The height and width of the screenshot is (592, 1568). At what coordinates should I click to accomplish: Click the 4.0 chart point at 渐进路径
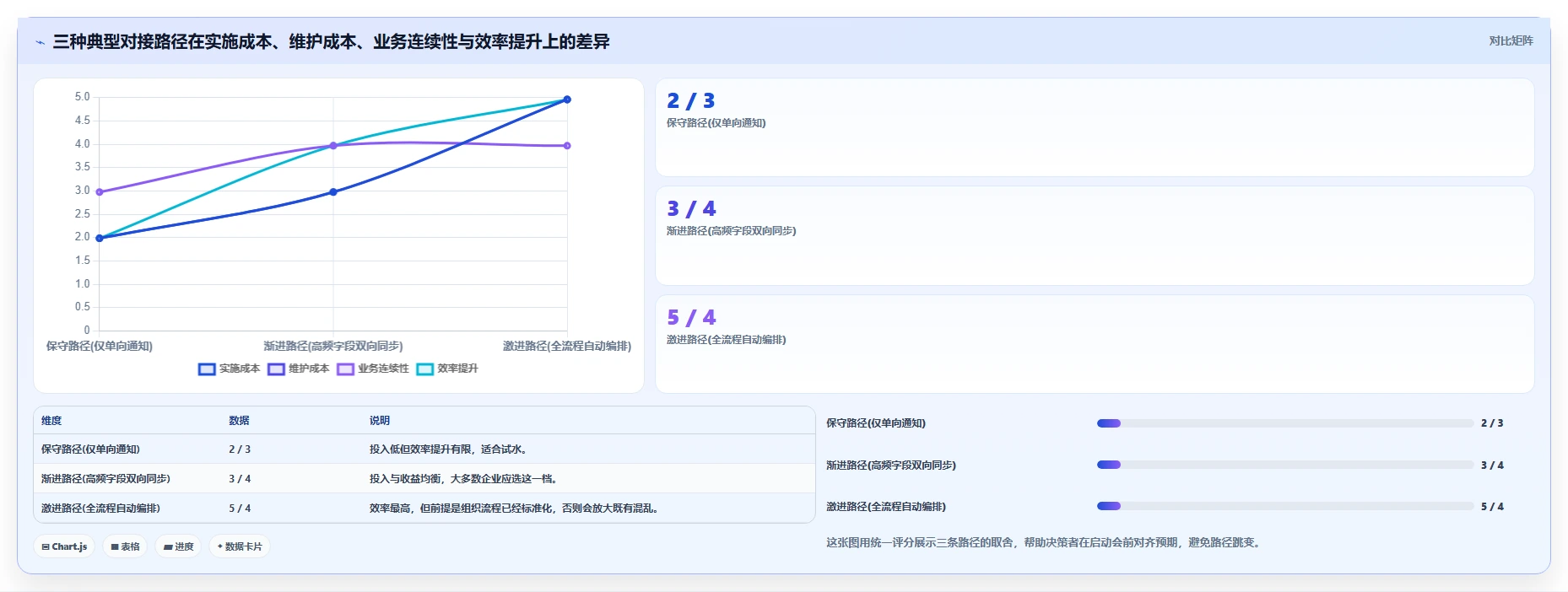pyautogui.click(x=333, y=146)
